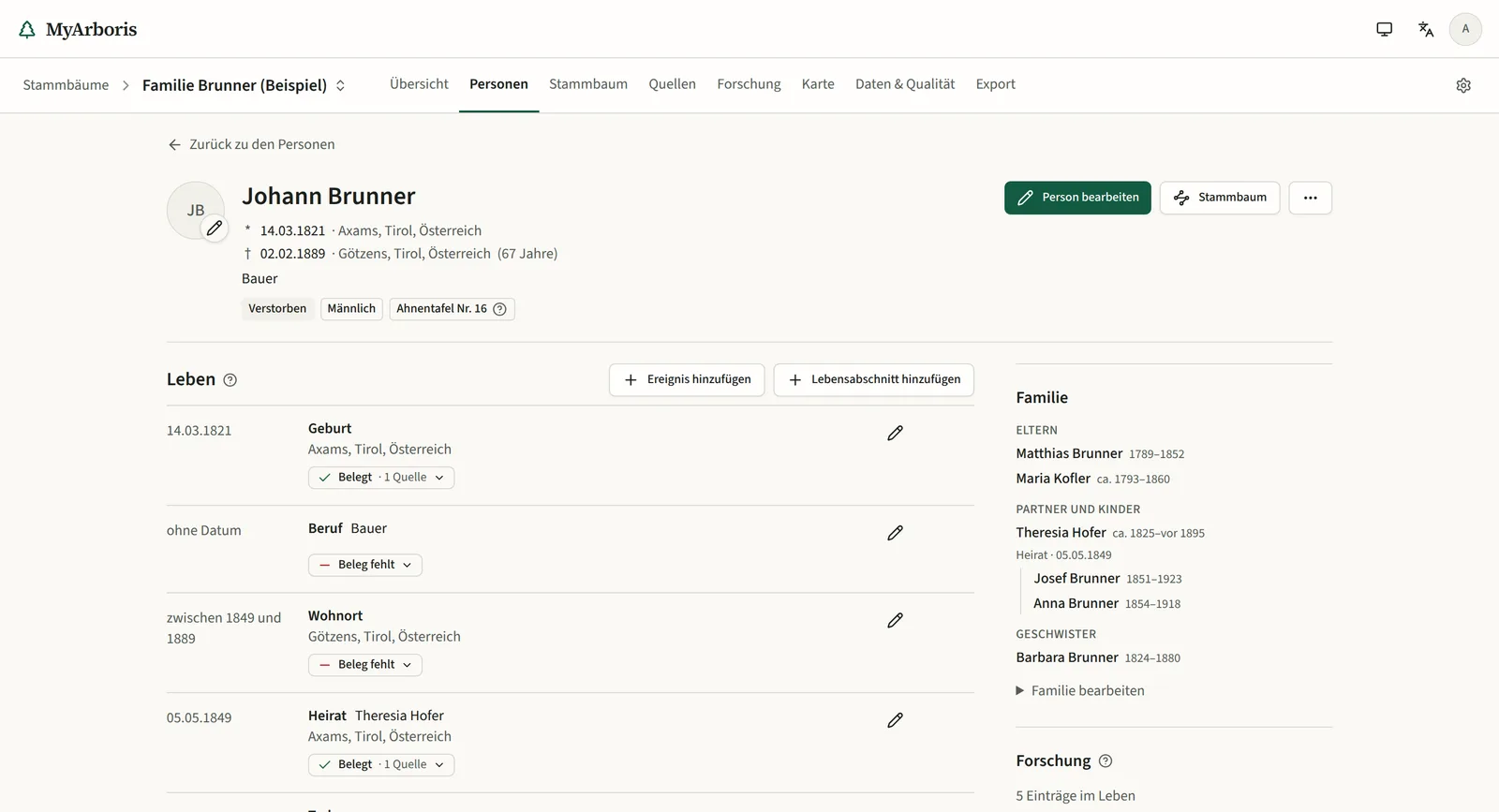
Task: Edit the Beruf Bauer event with the pencil
Action: click(895, 533)
